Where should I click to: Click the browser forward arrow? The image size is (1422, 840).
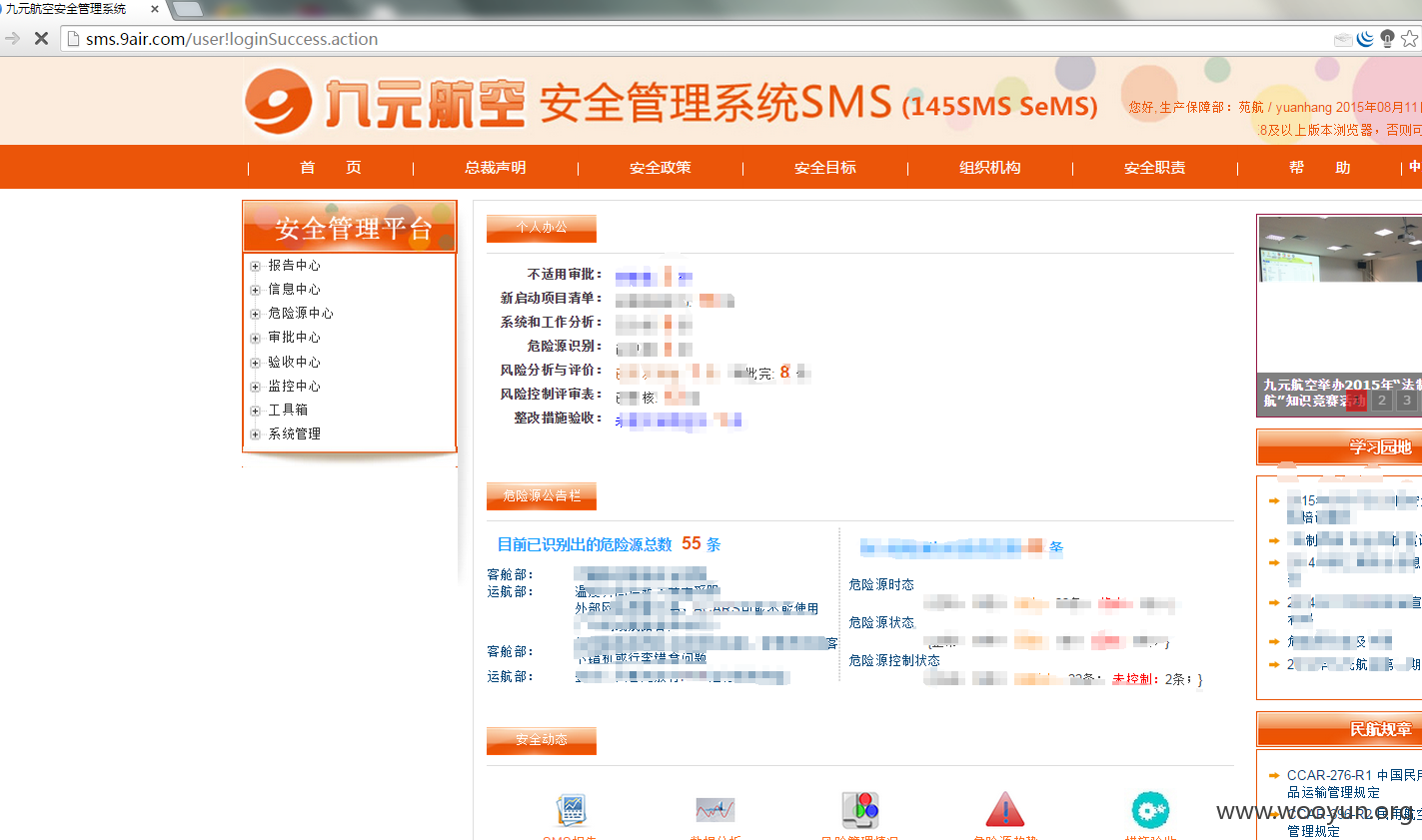click(x=12, y=39)
